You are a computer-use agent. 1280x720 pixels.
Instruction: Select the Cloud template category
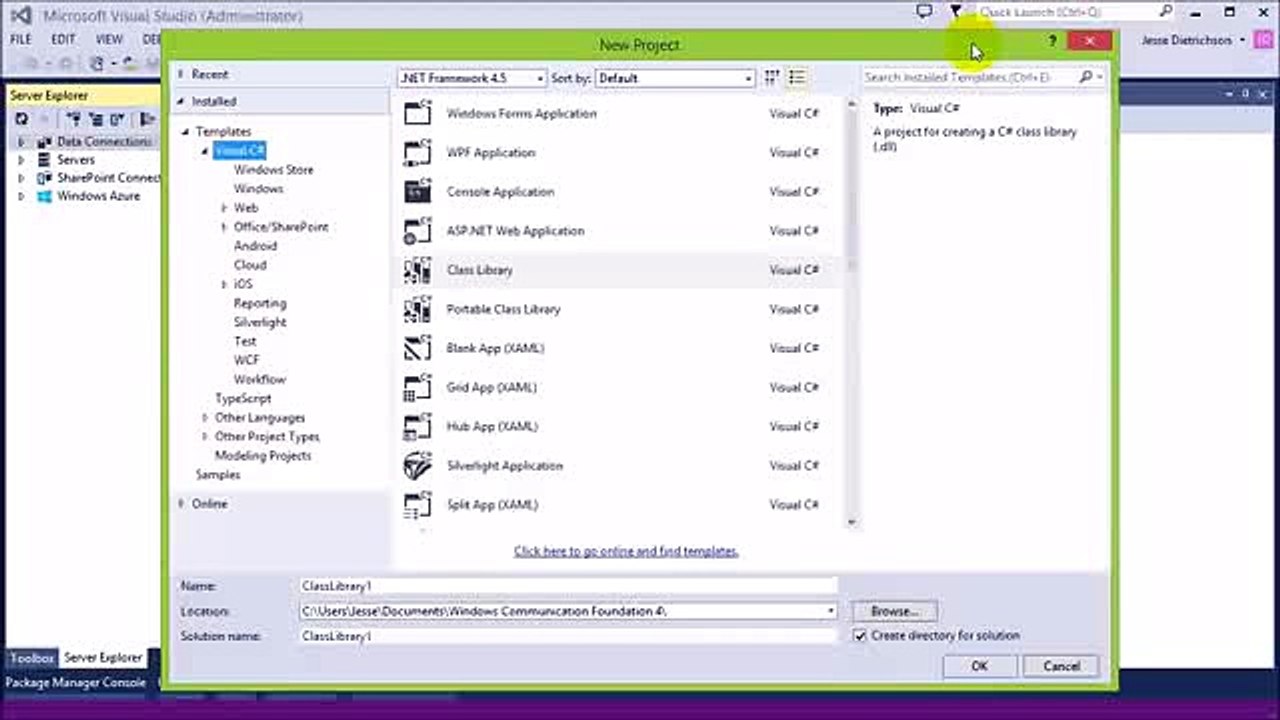pyautogui.click(x=250, y=265)
